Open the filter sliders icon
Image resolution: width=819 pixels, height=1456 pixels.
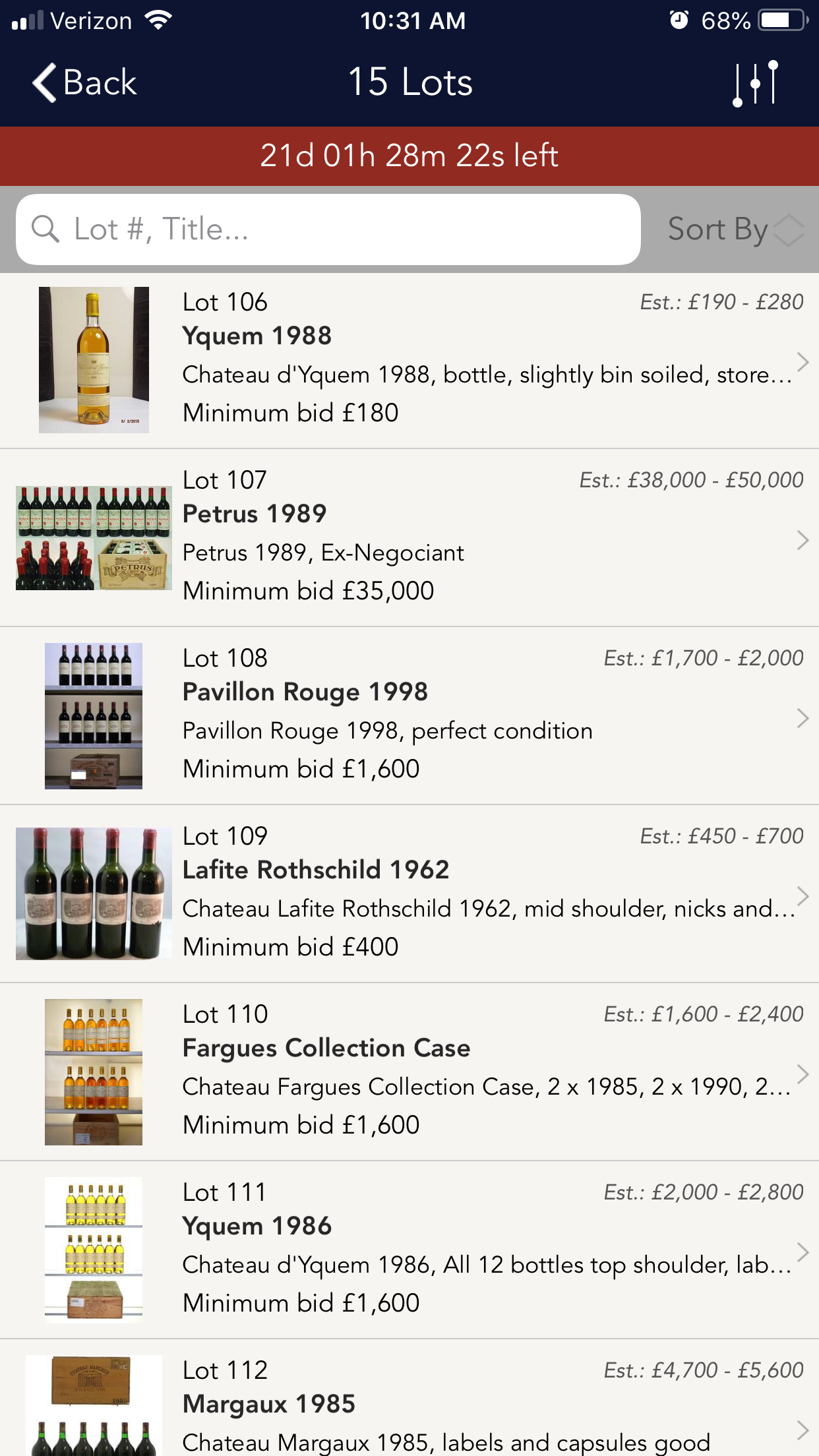[756, 83]
